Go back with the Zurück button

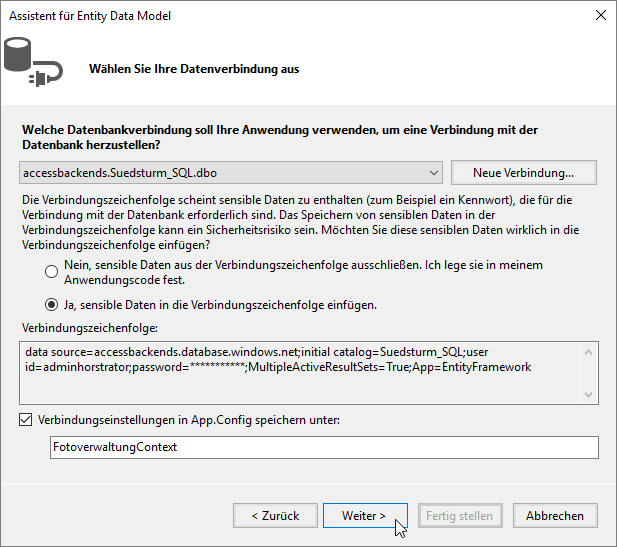274,516
